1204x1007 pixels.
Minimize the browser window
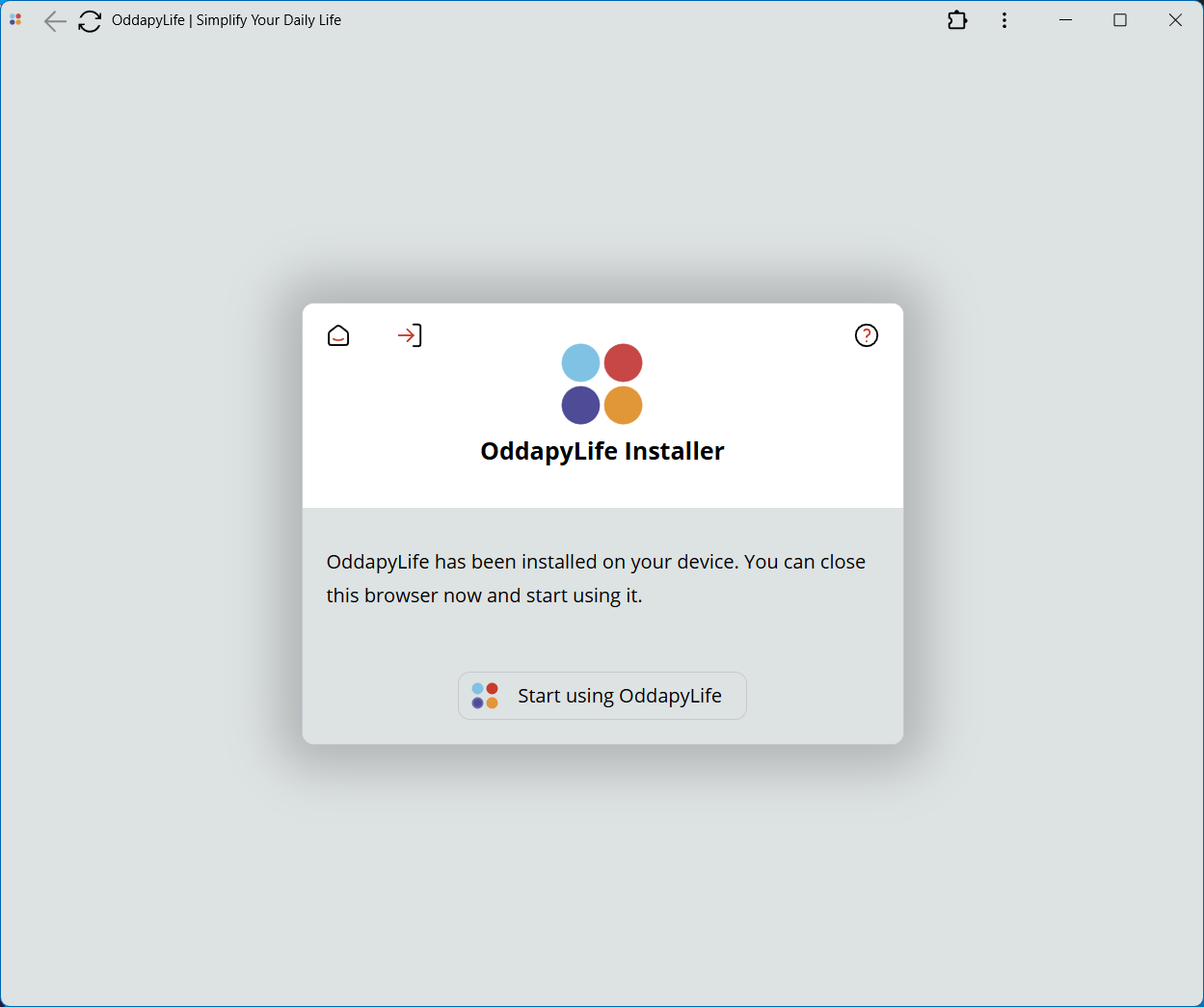1065,19
